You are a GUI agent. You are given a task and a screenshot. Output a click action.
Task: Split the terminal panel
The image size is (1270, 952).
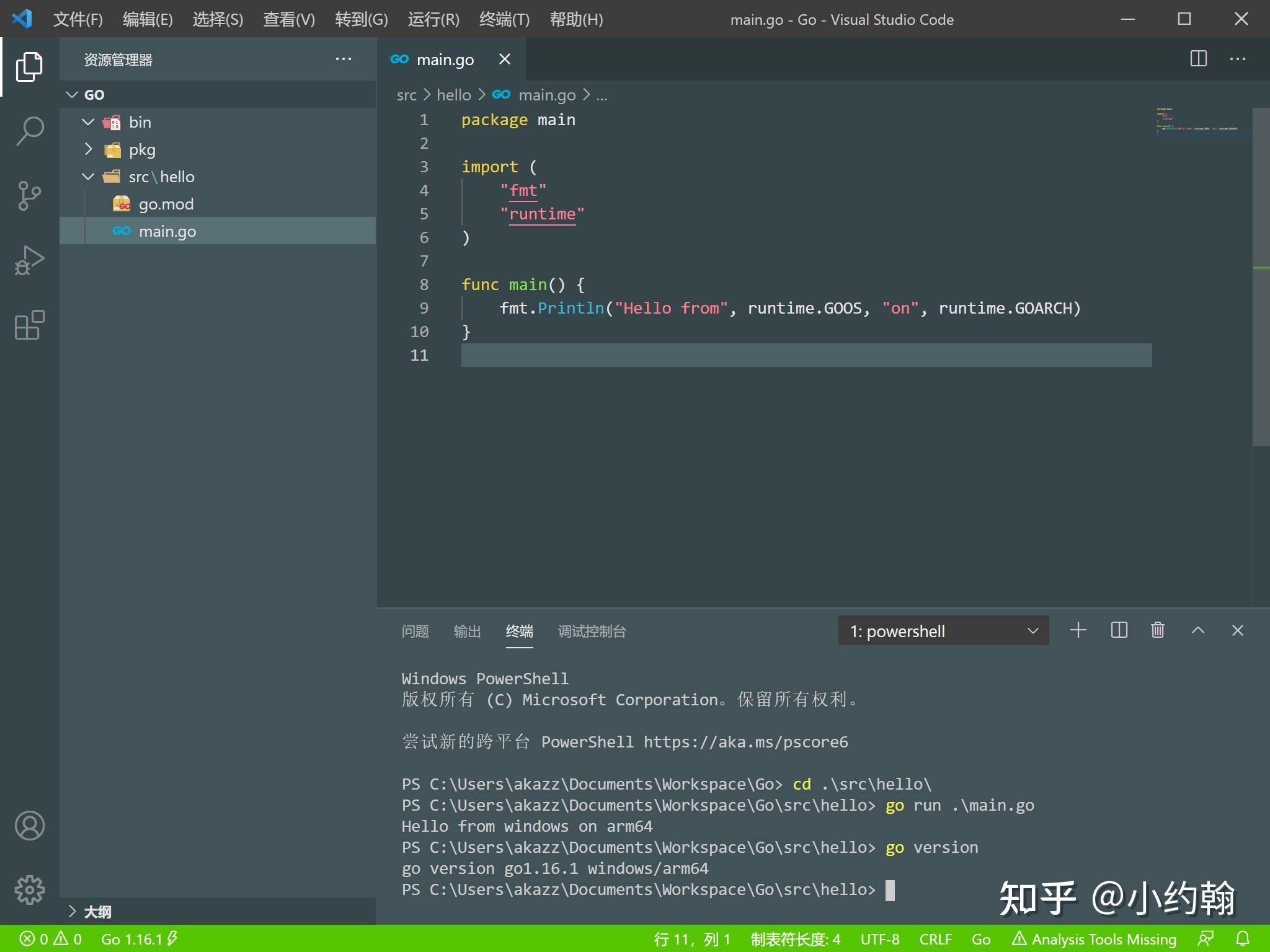click(1119, 630)
